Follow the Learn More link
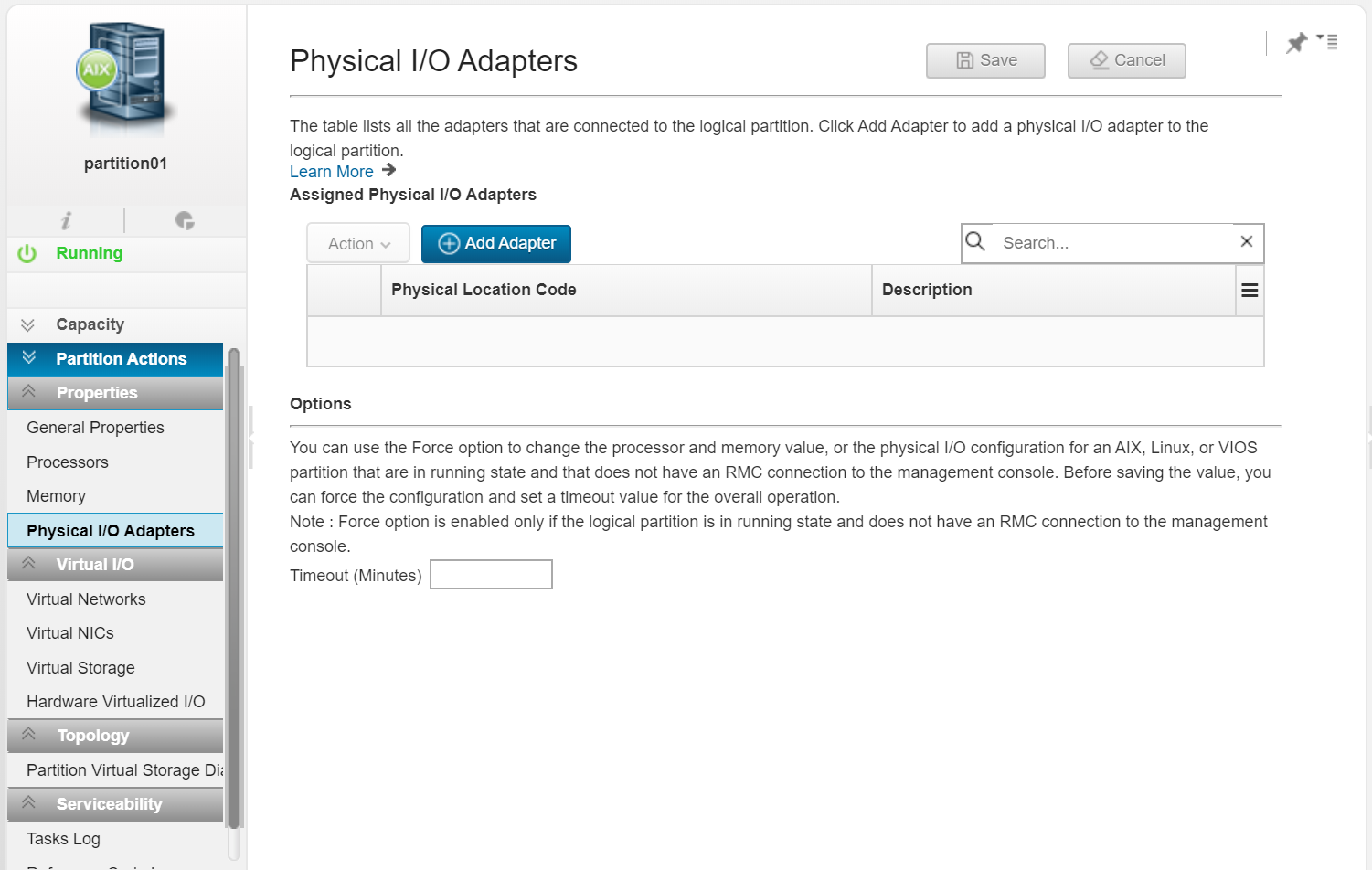The height and width of the screenshot is (870, 1372). click(x=332, y=172)
